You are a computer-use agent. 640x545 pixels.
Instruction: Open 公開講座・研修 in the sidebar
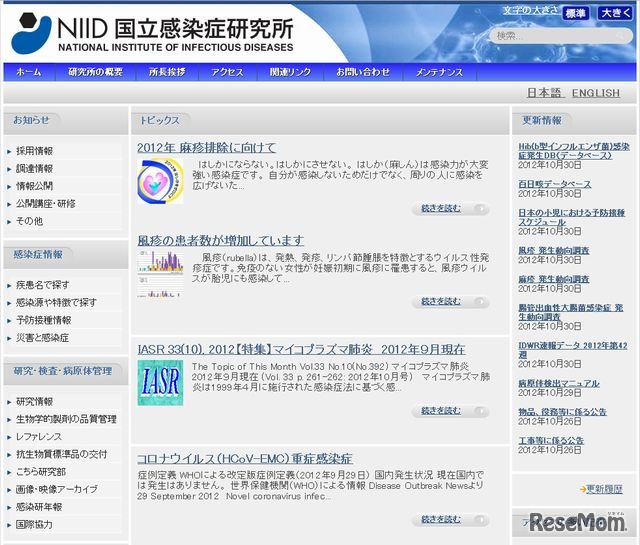[x=46, y=204]
